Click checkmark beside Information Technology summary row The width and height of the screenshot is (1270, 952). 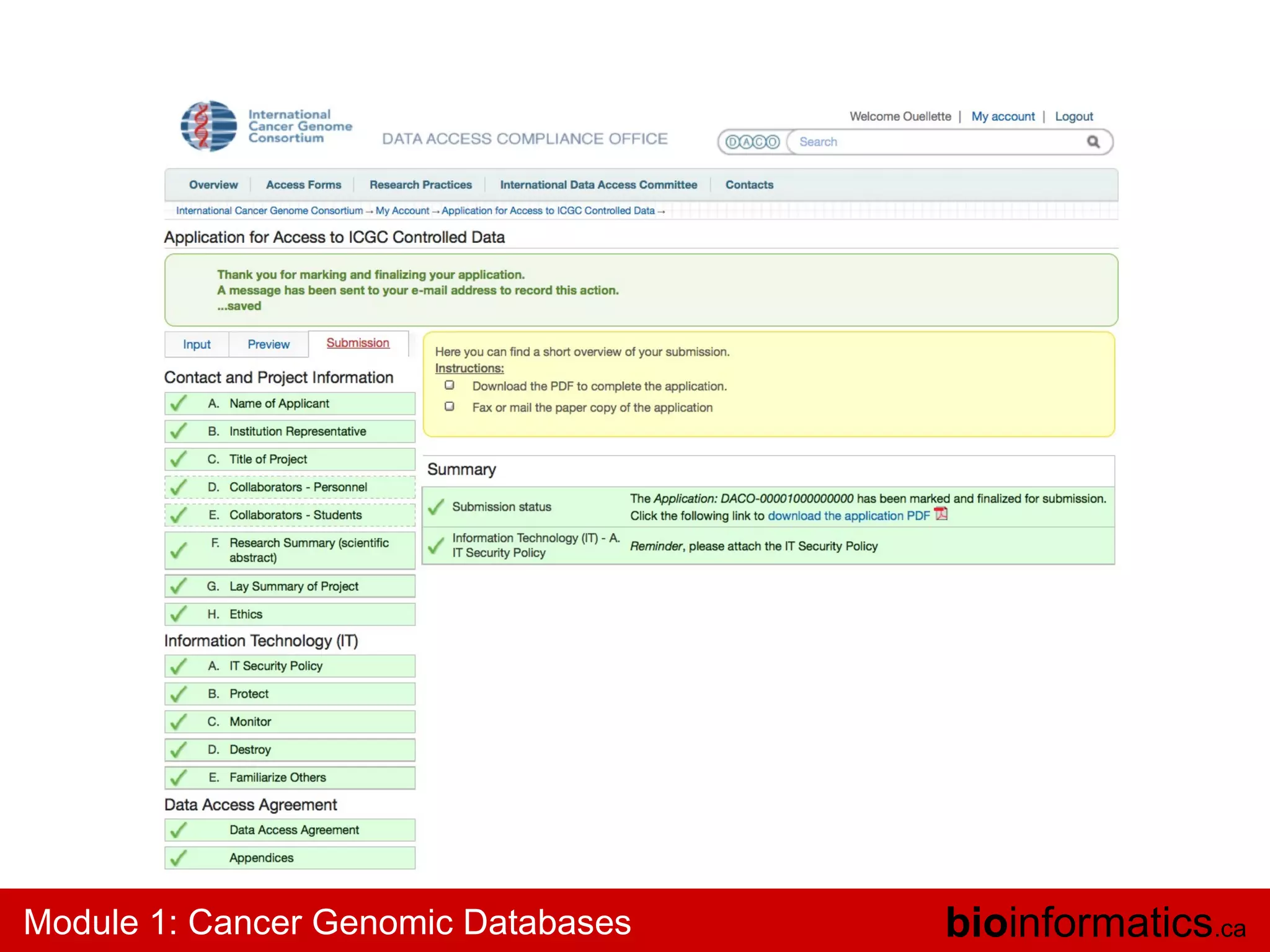[x=436, y=546]
